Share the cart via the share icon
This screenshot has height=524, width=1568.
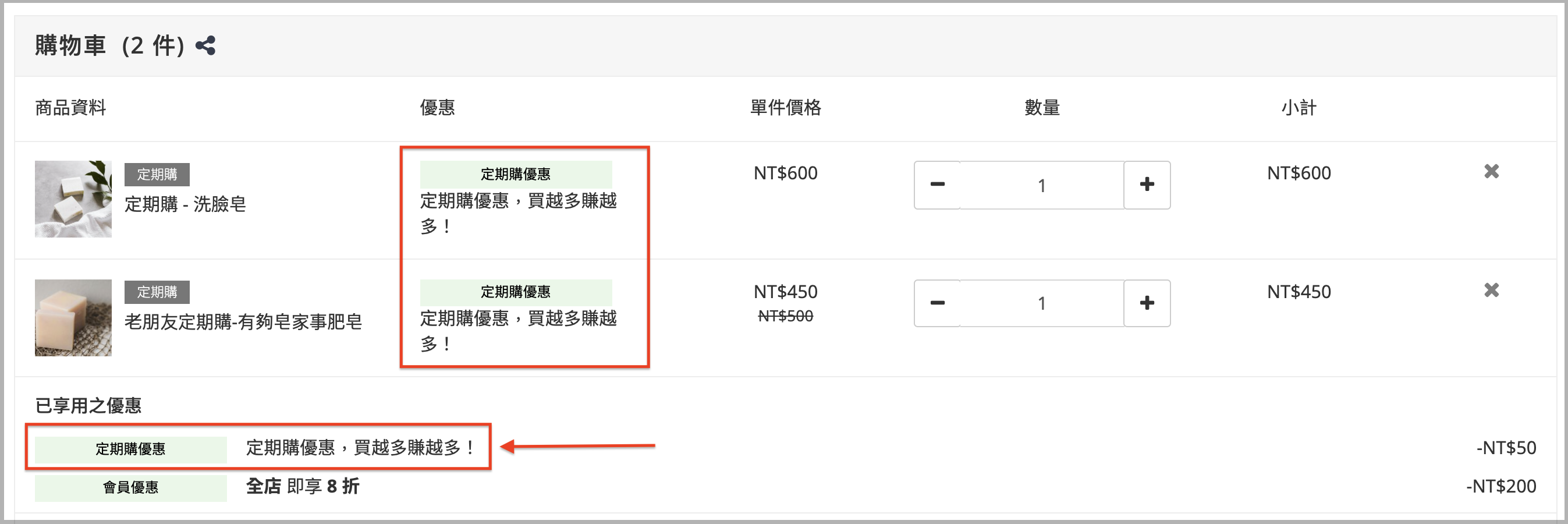(205, 45)
